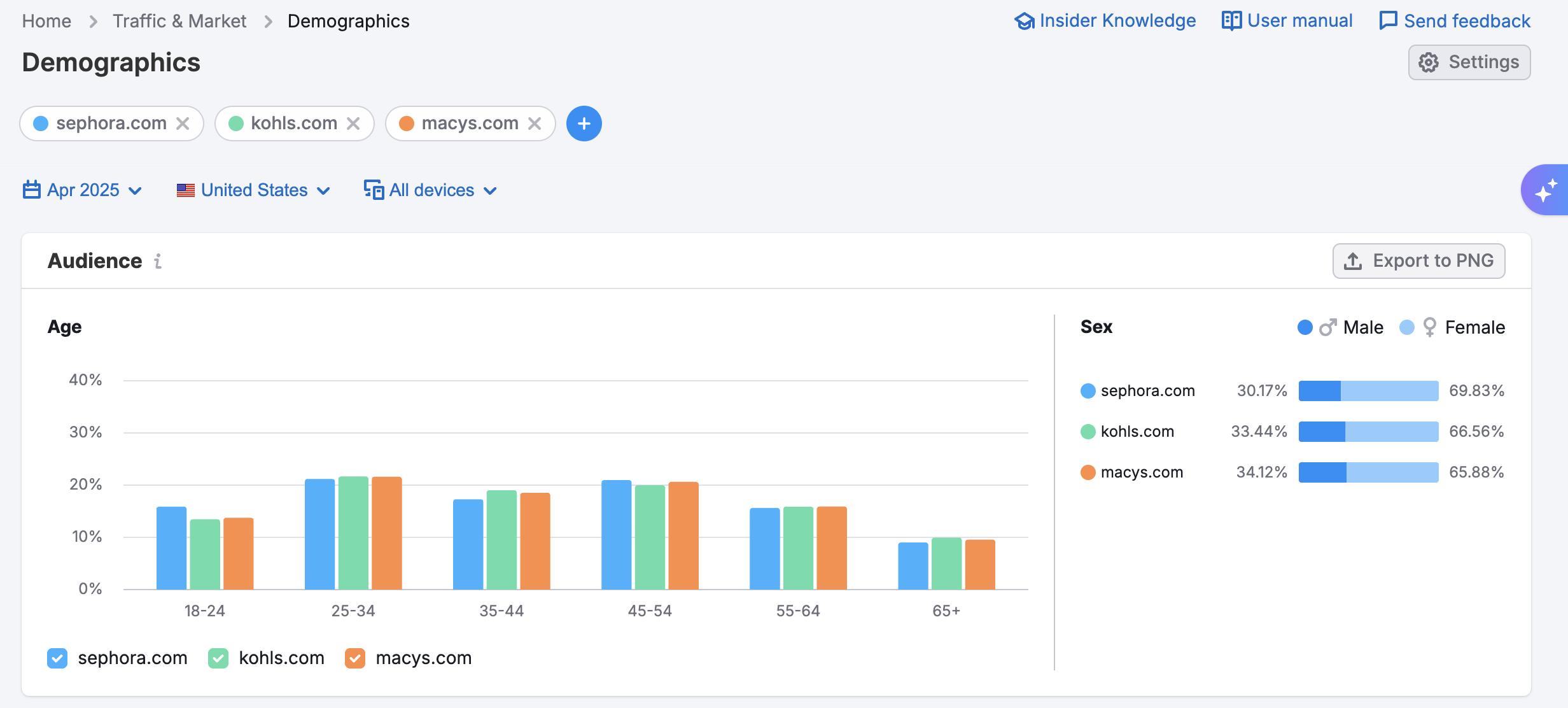
Task: Open the All devices filter dropdown
Action: [430, 190]
